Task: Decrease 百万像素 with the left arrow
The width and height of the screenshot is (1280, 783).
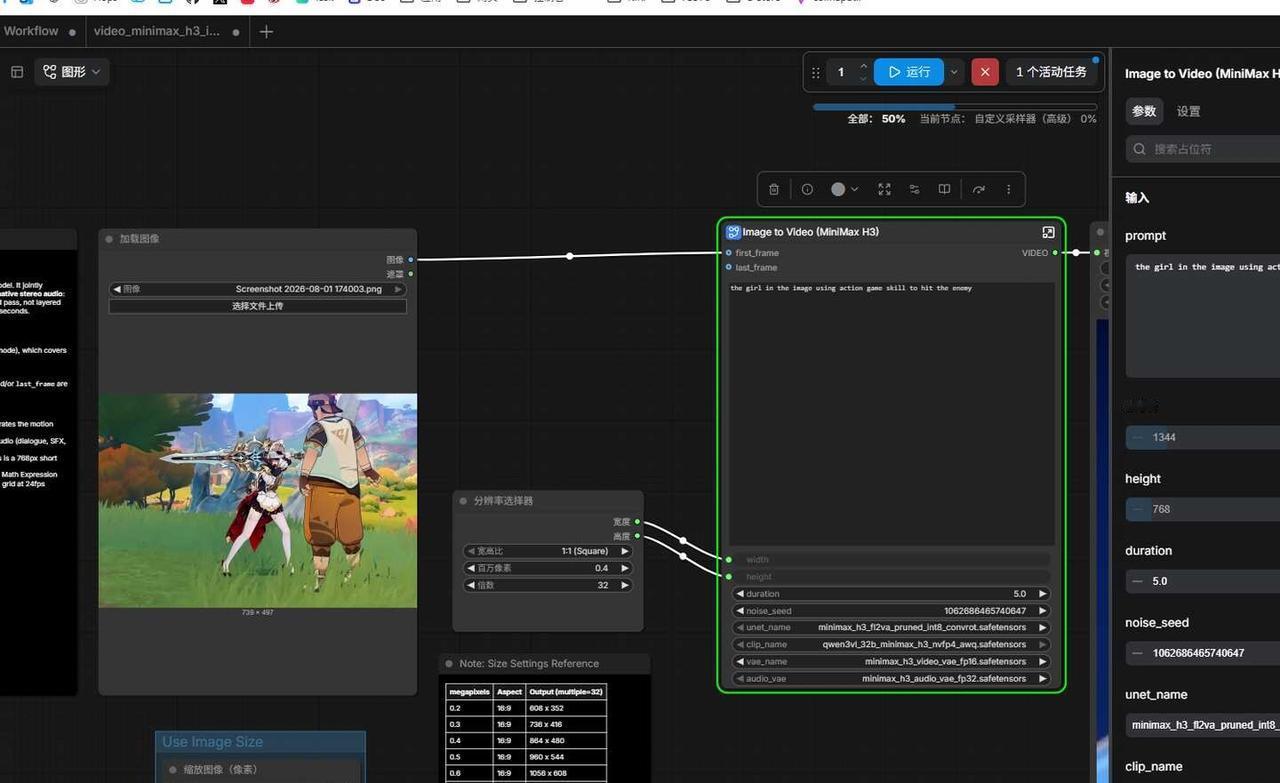Action: tap(472, 568)
